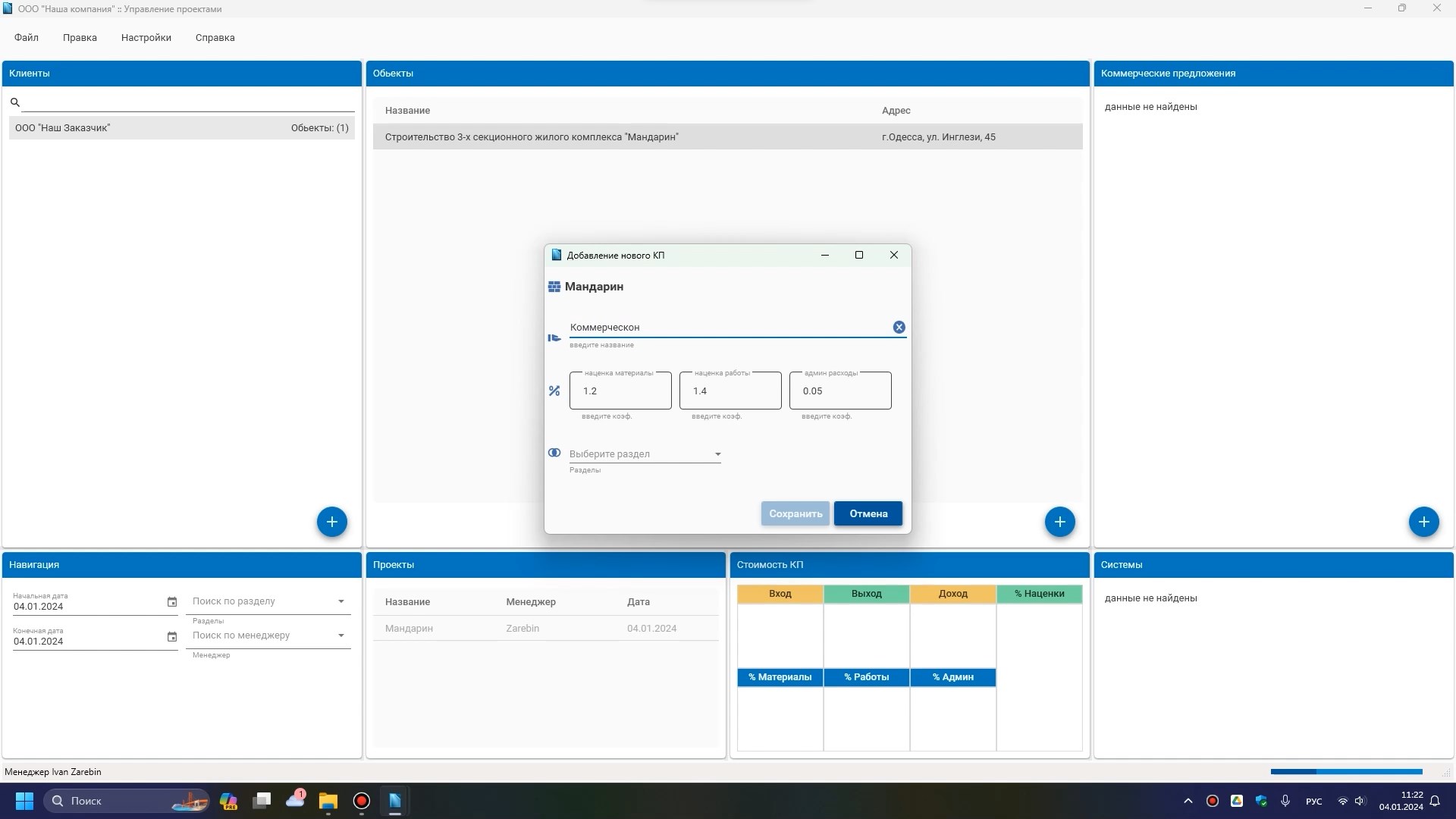Click the 'Сохранить' button
The height and width of the screenshot is (819, 1456).
pos(795,513)
